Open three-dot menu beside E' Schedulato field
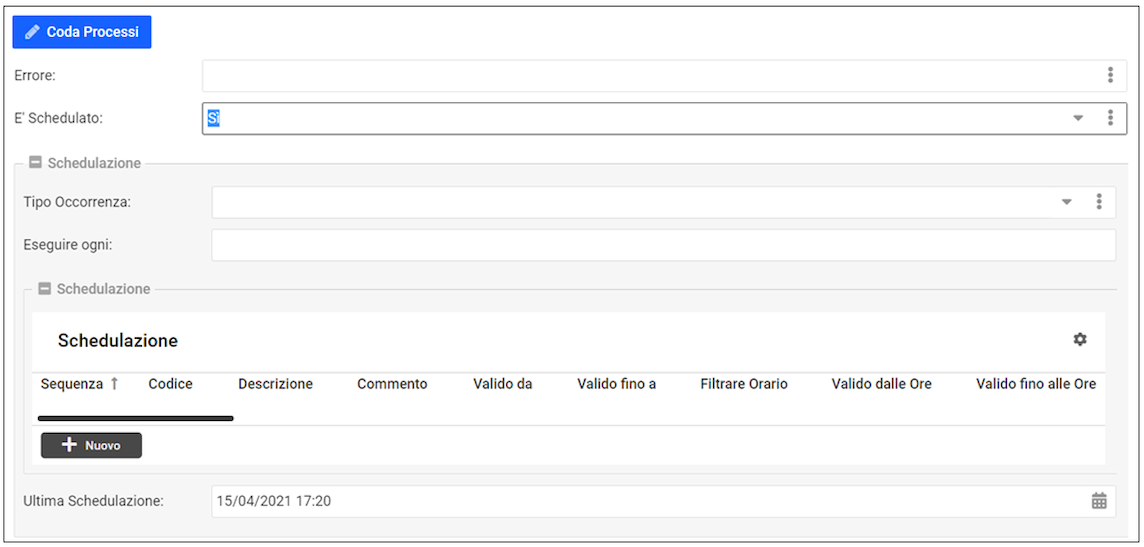Viewport: 1144px width, 547px height. (1110, 118)
